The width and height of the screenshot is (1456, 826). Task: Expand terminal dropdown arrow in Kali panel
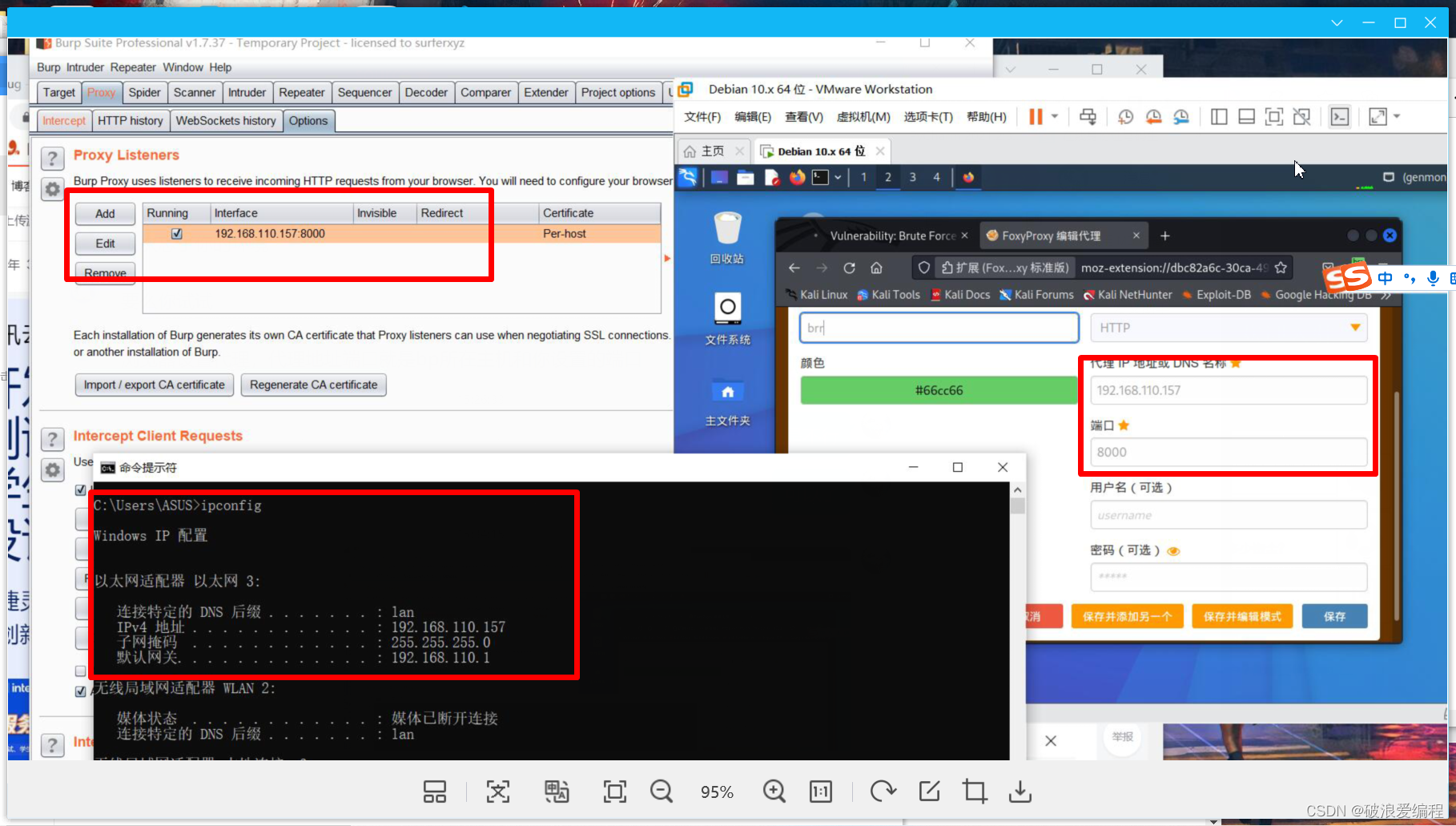[838, 178]
